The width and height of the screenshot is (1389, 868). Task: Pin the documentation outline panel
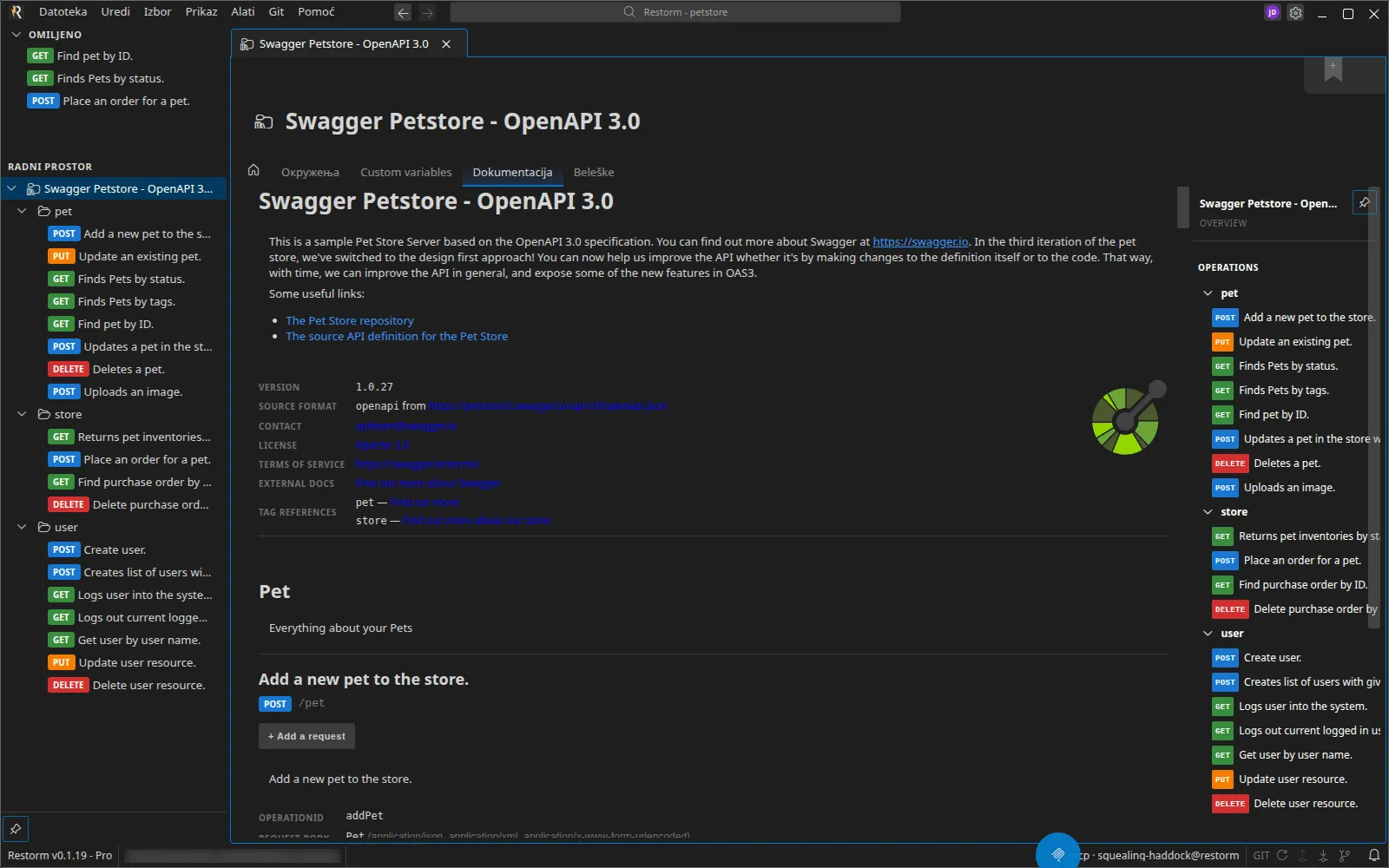coord(1365,202)
